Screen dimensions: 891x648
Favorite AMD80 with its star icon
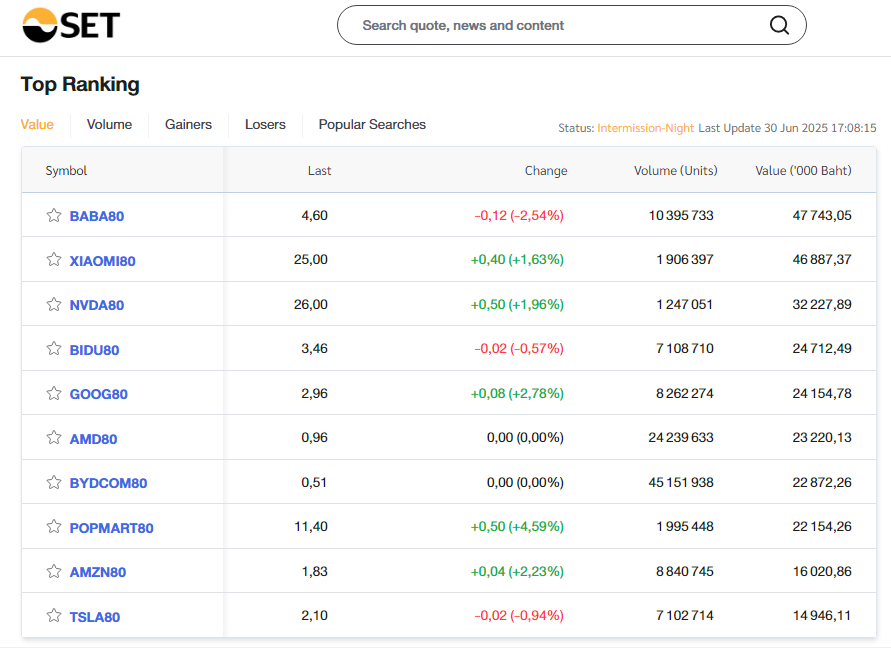[x=54, y=438]
